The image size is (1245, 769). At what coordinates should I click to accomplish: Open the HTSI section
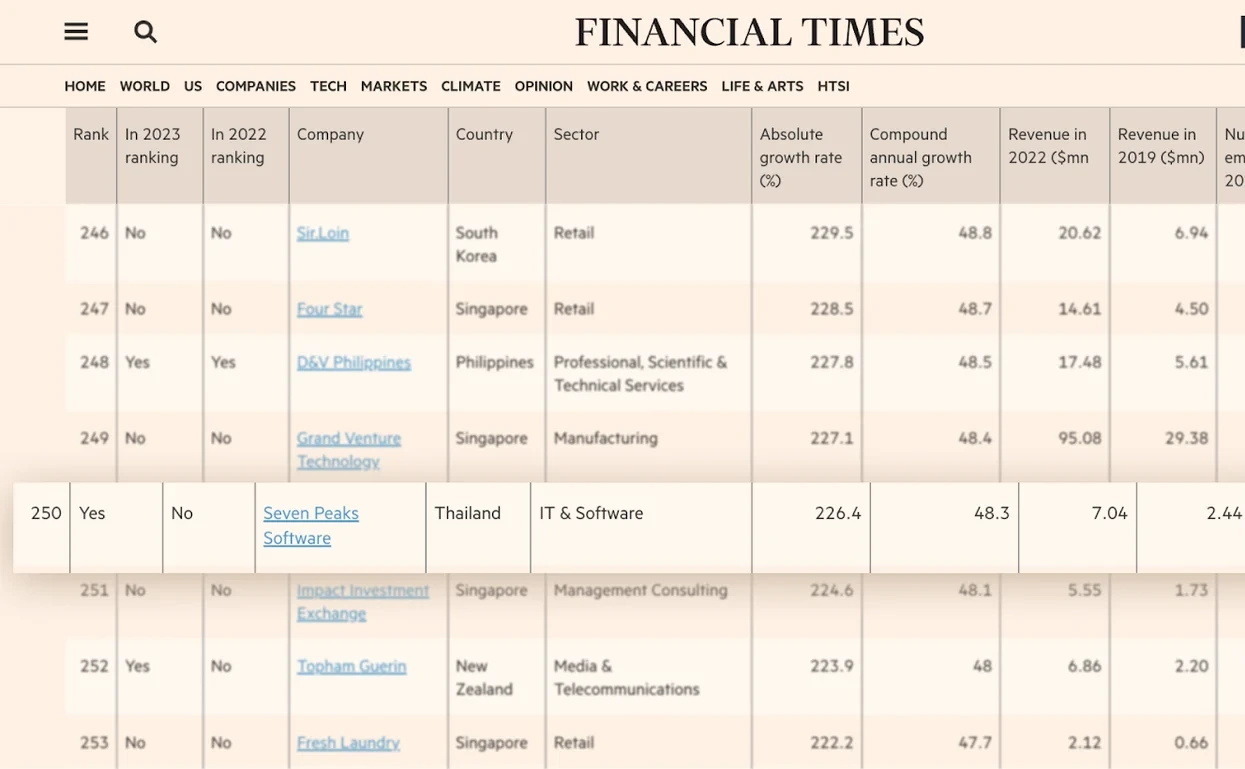833,86
